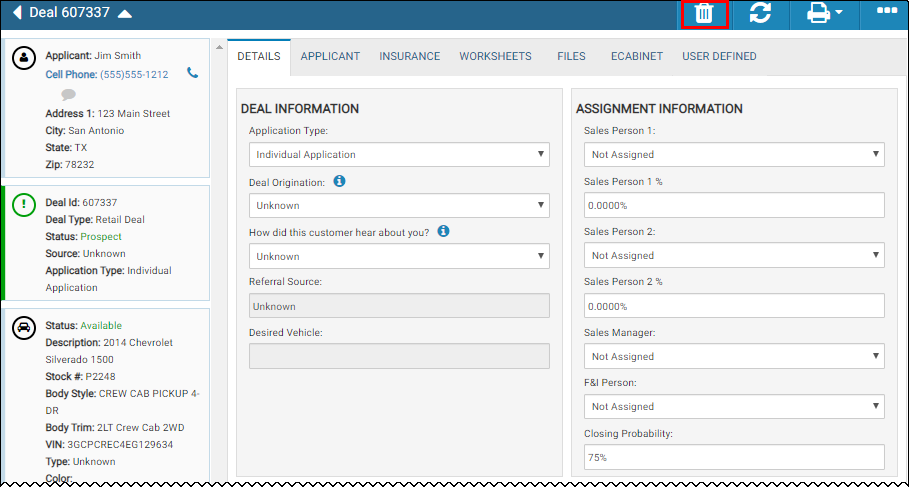Collapse the Deal 607337 header triangle
This screenshot has height=488, width=909.
(x=125, y=13)
